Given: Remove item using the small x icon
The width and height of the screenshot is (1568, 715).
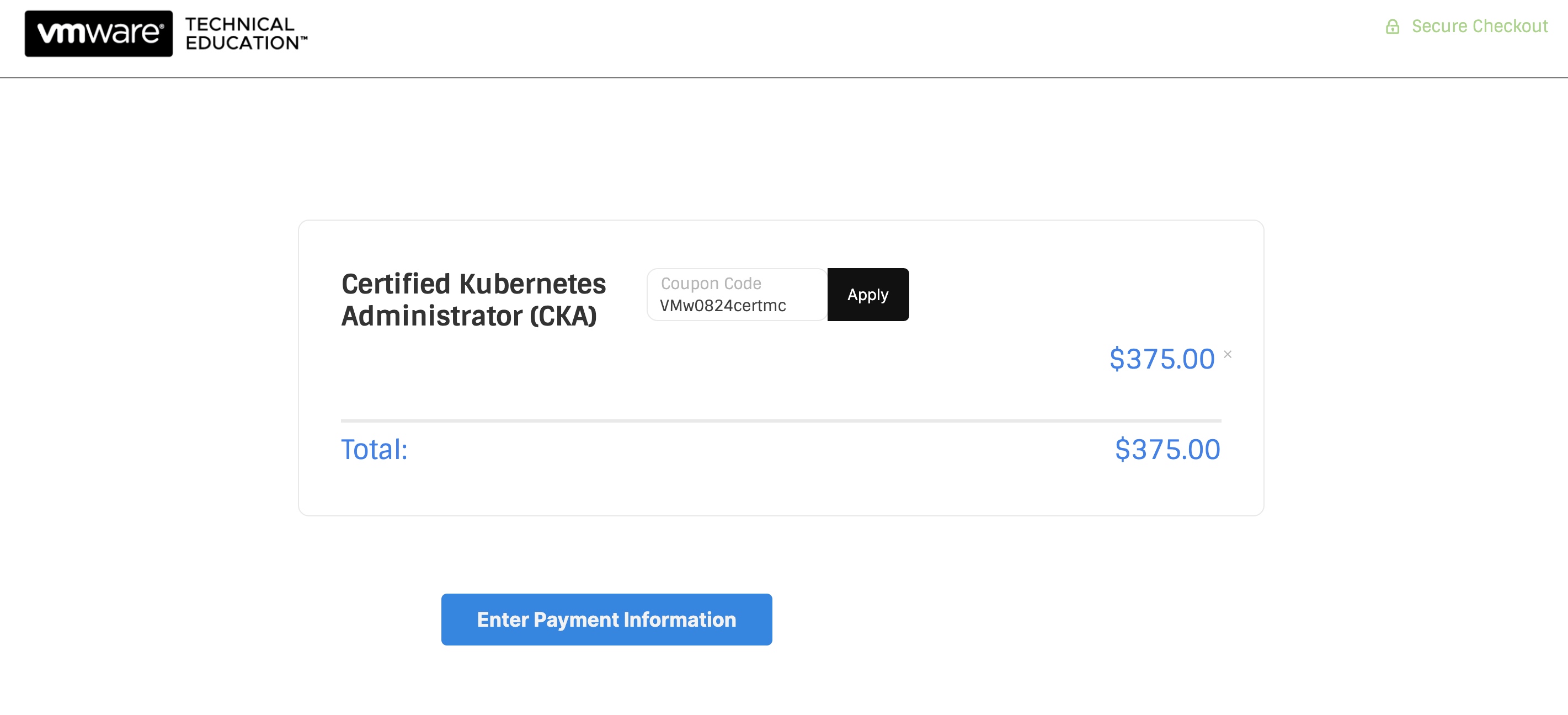Looking at the screenshot, I should pos(1228,354).
